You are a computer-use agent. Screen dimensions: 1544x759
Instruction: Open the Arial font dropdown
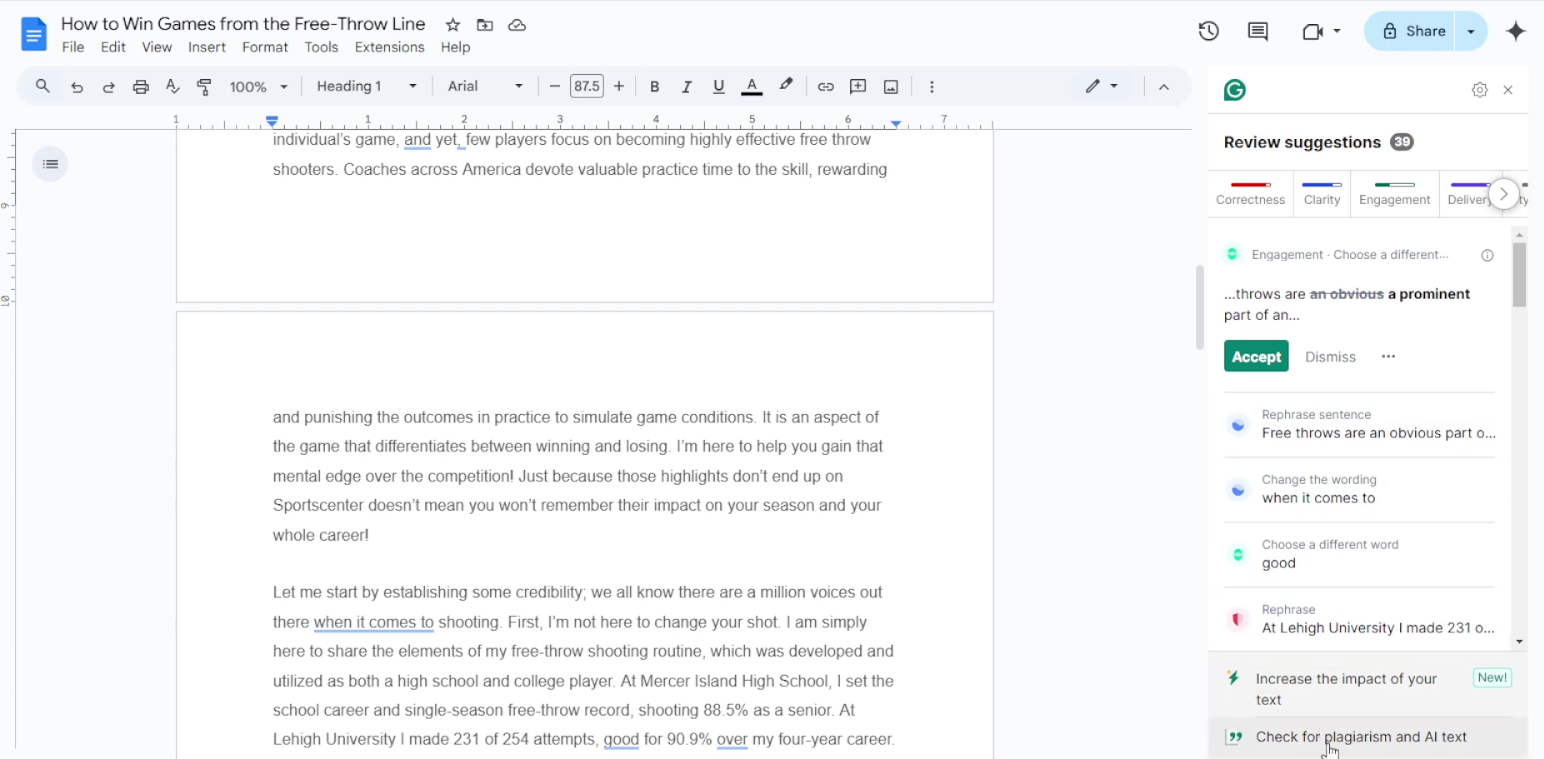pos(485,86)
